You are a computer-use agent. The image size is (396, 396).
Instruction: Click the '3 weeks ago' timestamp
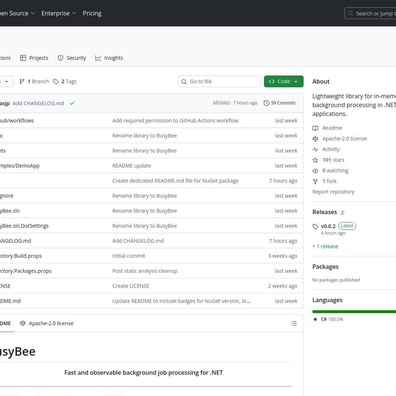tap(283, 256)
